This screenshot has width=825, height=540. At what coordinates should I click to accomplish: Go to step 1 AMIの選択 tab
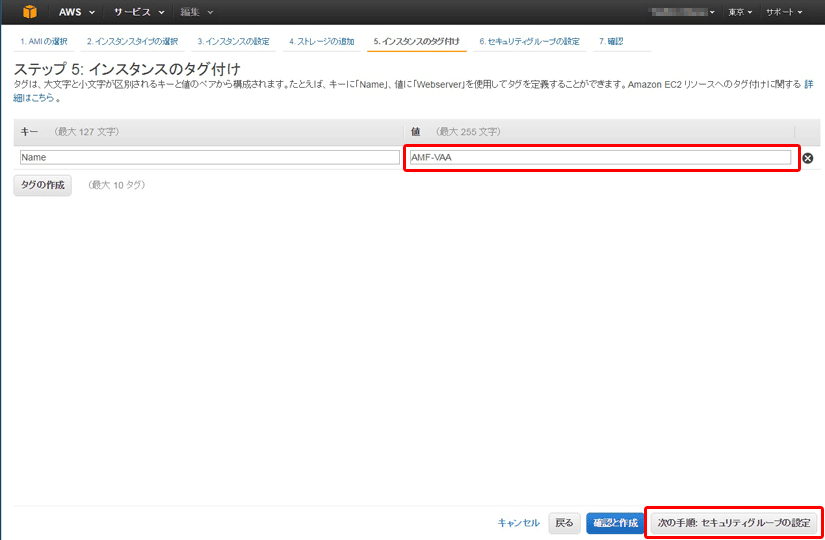[44, 41]
